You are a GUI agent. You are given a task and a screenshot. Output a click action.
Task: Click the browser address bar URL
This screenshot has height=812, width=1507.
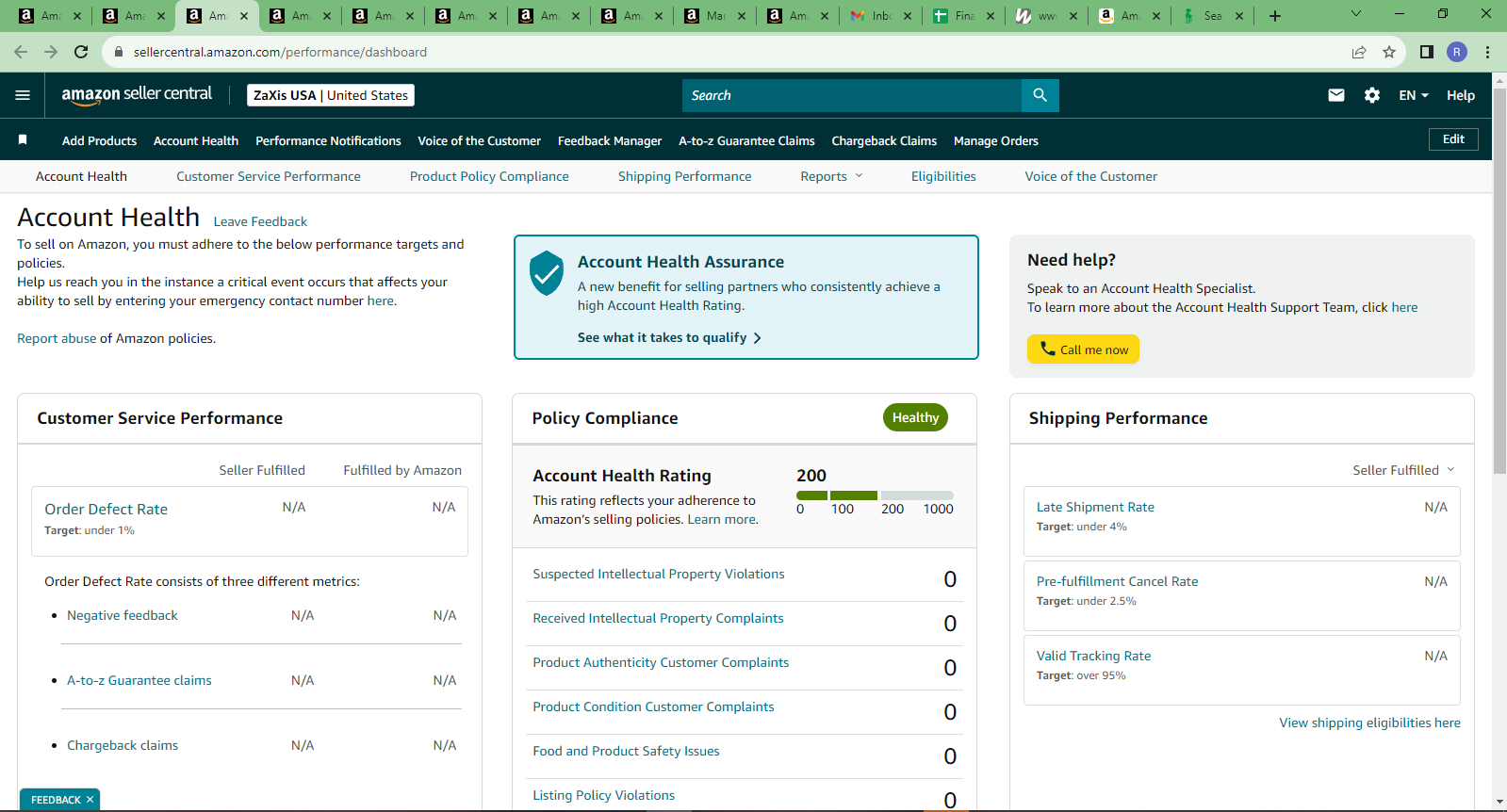[x=280, y=52]
